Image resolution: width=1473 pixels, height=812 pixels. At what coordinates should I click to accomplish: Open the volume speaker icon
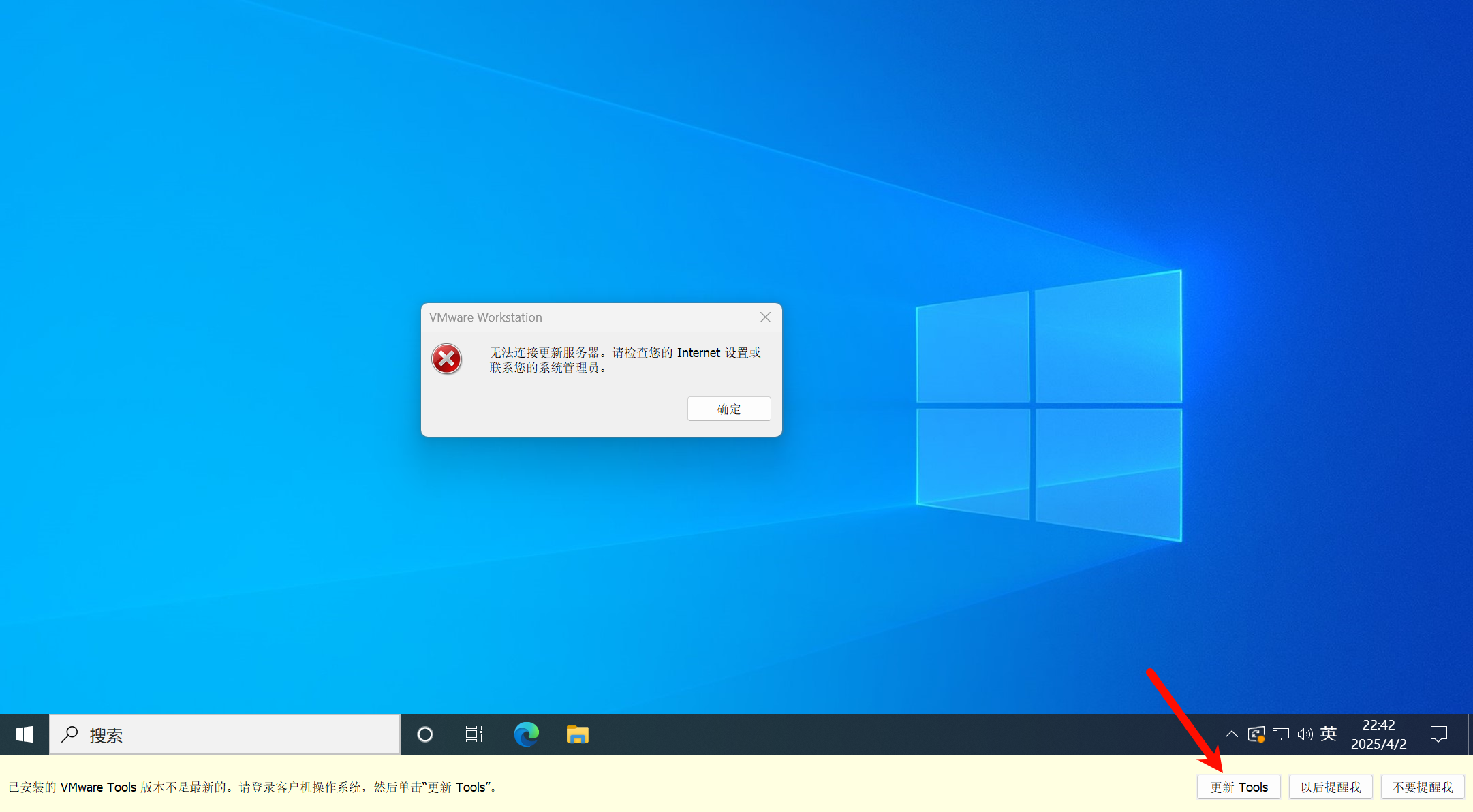point(1304,734)
